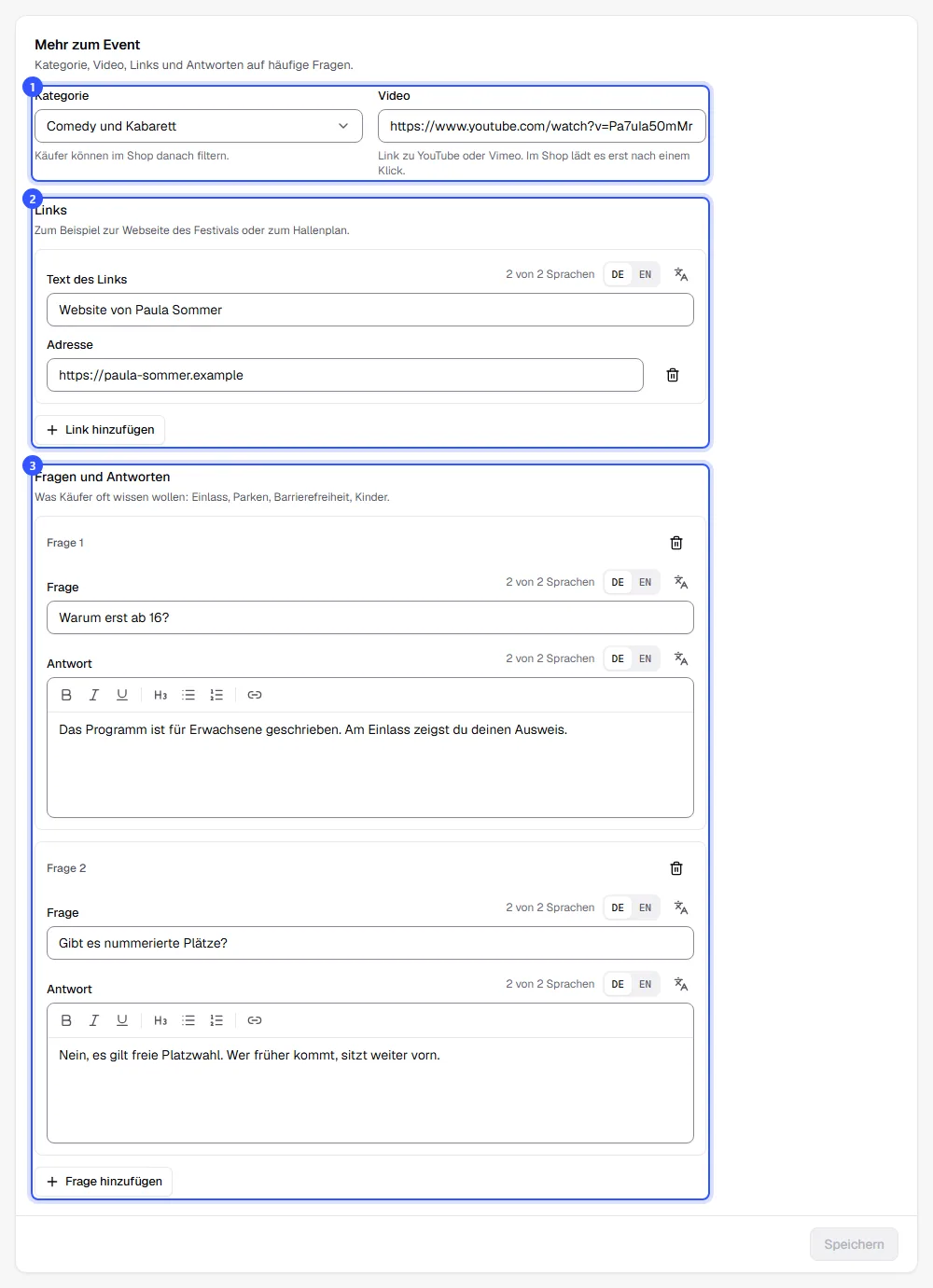This screenshot has height=1288, width=933.
Task: Switch Frage 2 Antwort to EN
Action: point(646,984)
